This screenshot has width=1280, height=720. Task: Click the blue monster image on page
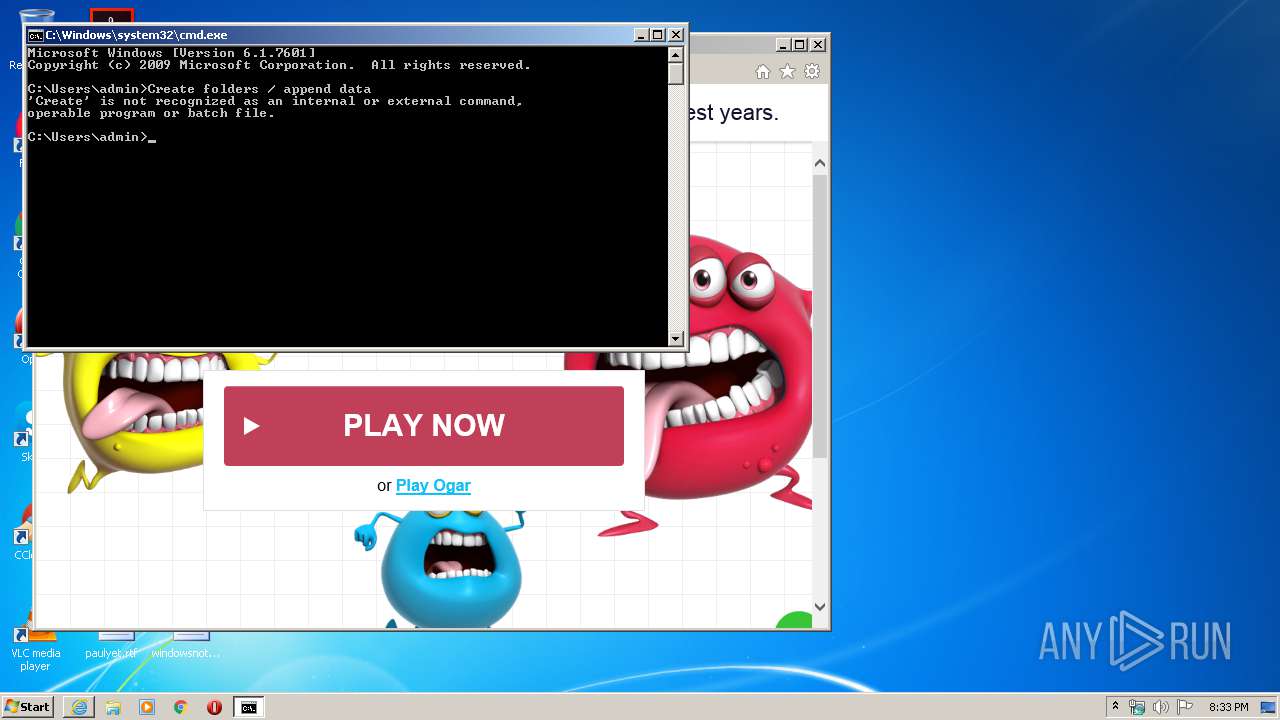pyautogui.click(x=440, y=568)
